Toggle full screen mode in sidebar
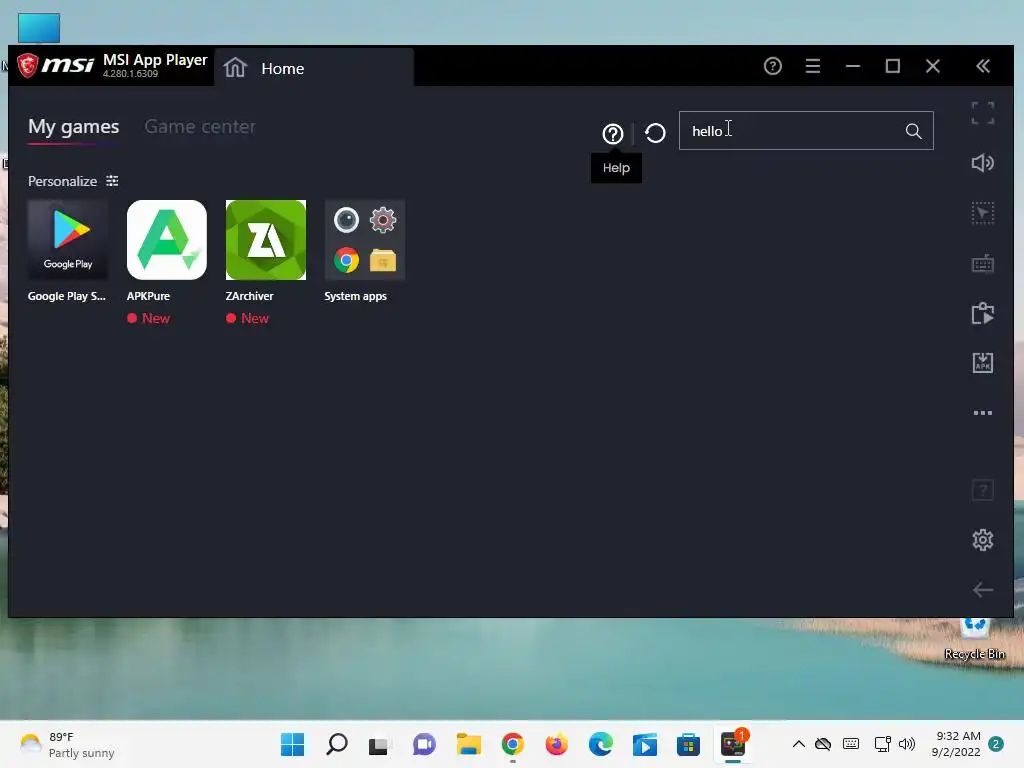This screenshot has height=768, width=1024. pyautogui.click(x=983, y=112)
